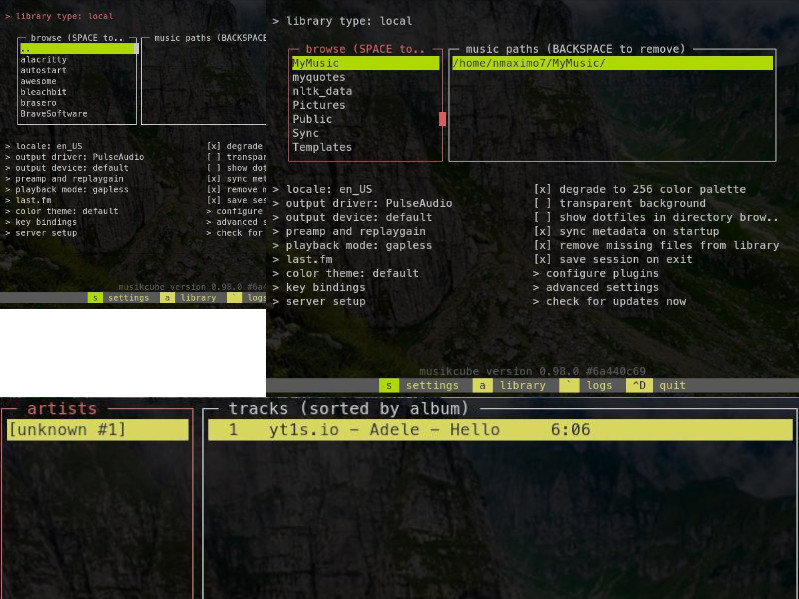The width and height of the screenshot is (799, 599).
Task: Toggle degrade to 256 color palette checkbox
Action: 541,189
